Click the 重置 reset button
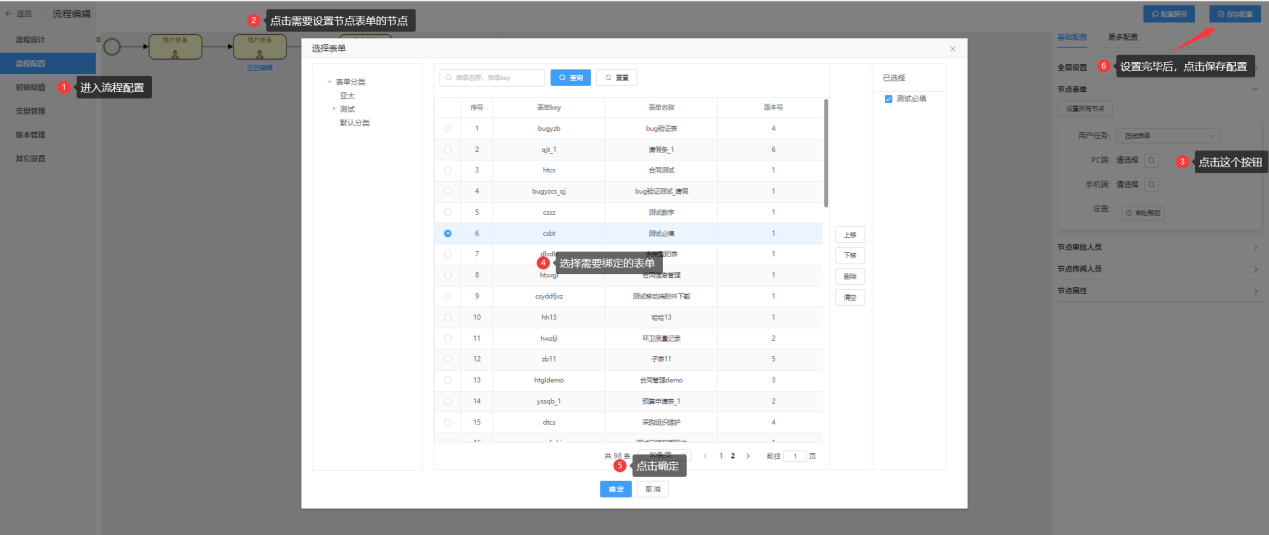The image size is (1269, 535). [x=616, y=77]
